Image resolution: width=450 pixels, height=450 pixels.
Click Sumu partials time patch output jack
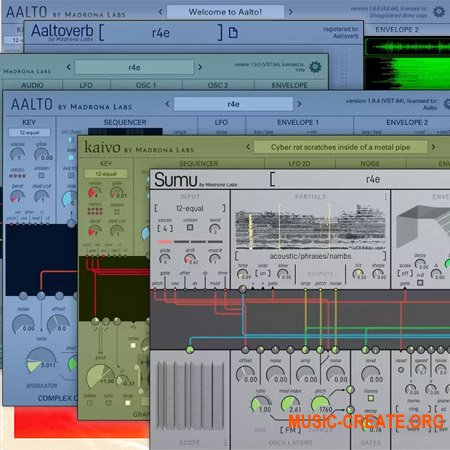tap(243, 289)
